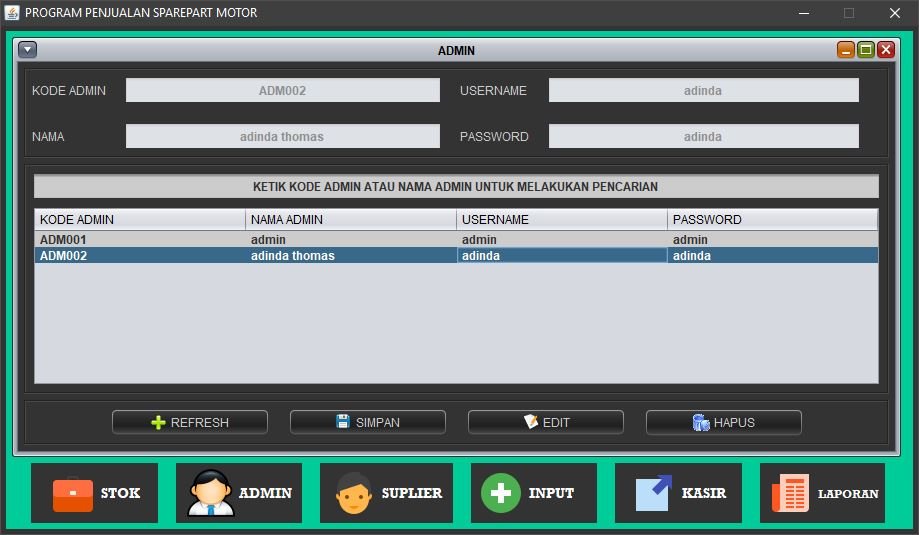Click the Nama input field
Image resolution: width=919 pixels, height=535 pixels.
282,136
